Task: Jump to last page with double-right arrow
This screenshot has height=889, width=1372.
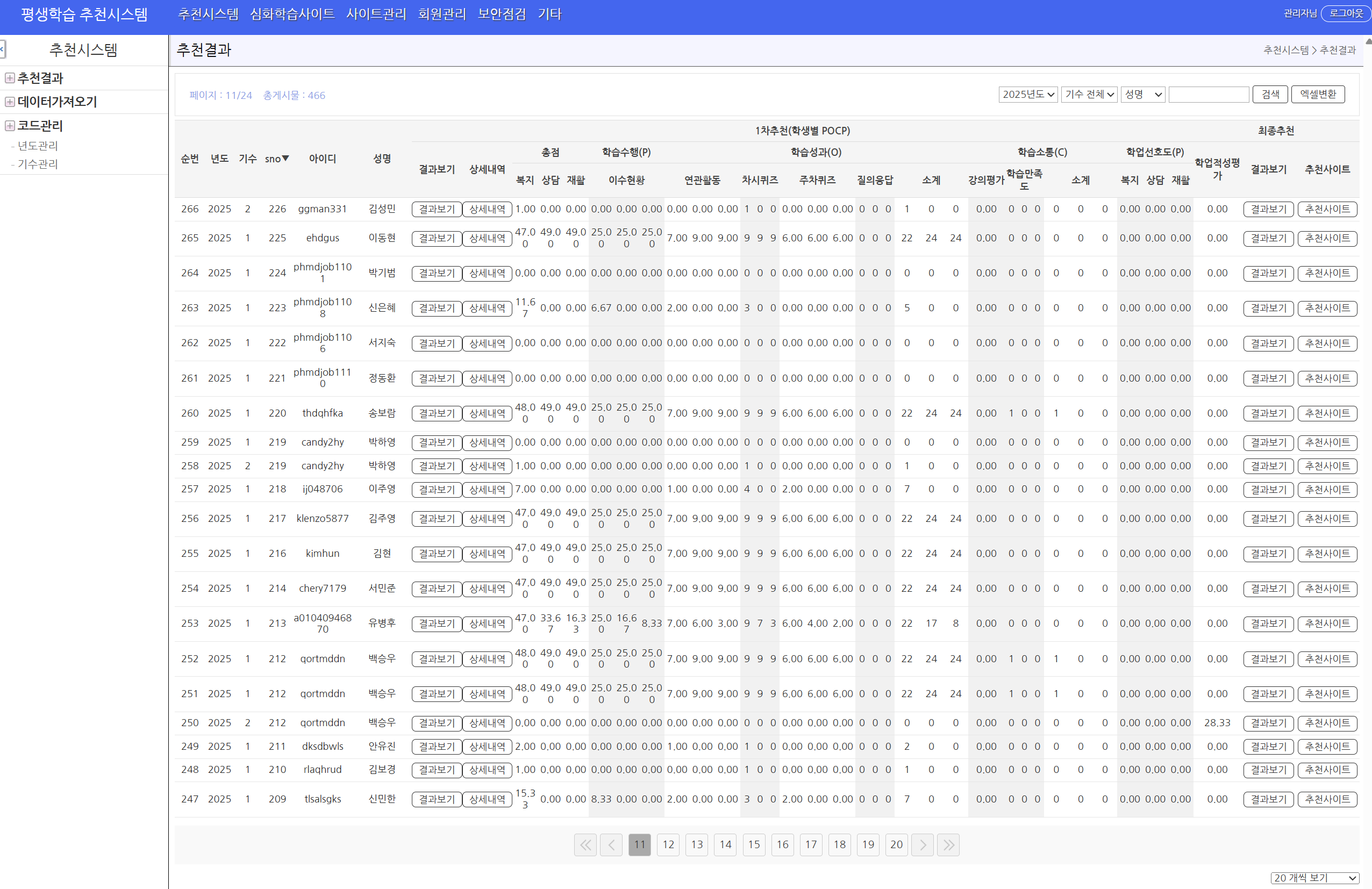Action: pos(948,844)
